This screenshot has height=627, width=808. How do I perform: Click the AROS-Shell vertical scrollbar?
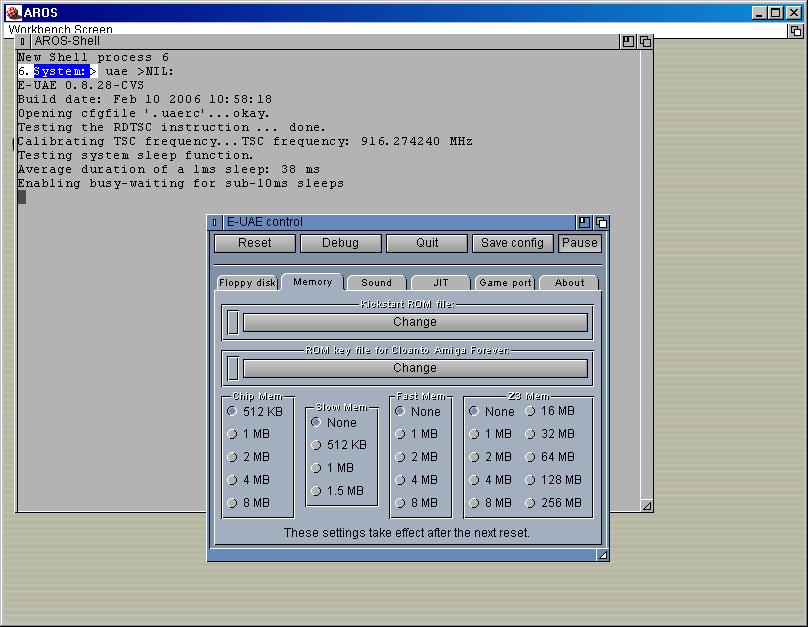(647, 274)
